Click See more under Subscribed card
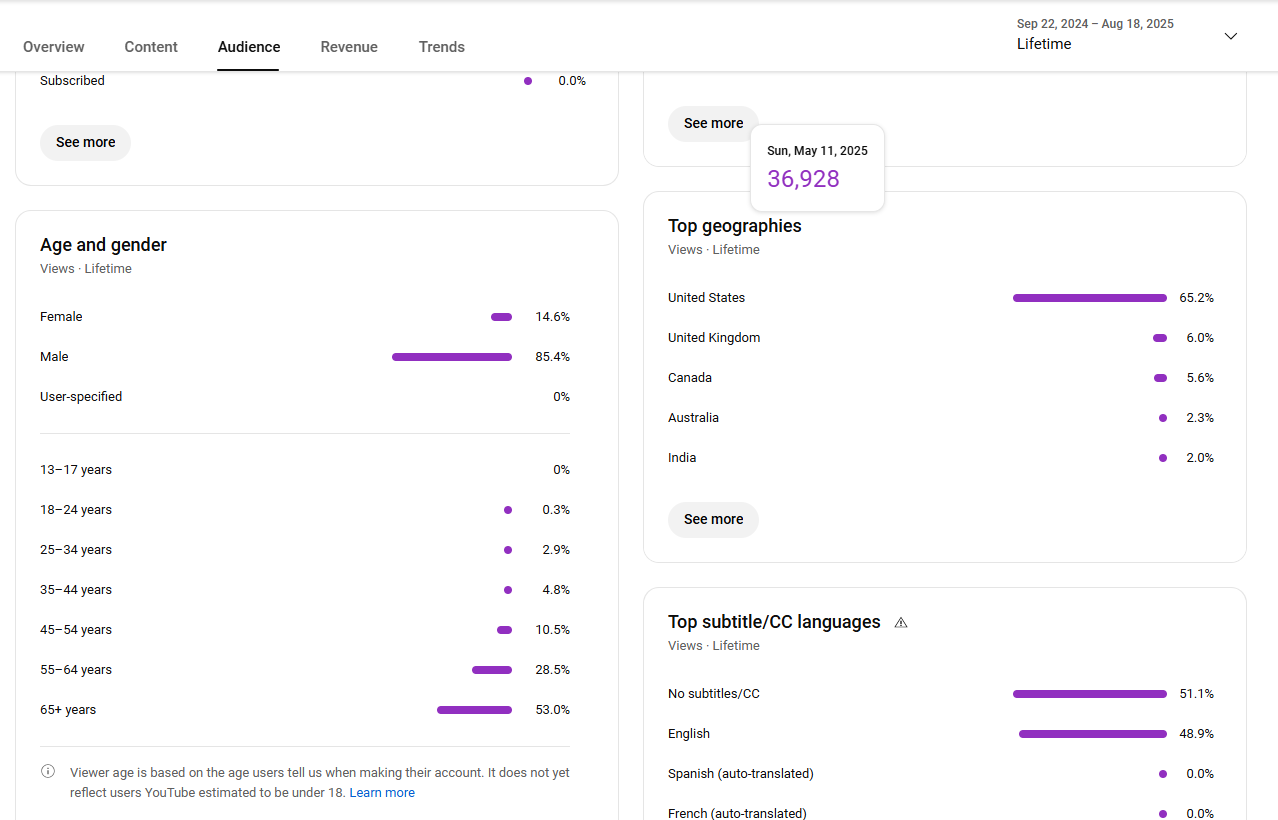 [85, 143]
